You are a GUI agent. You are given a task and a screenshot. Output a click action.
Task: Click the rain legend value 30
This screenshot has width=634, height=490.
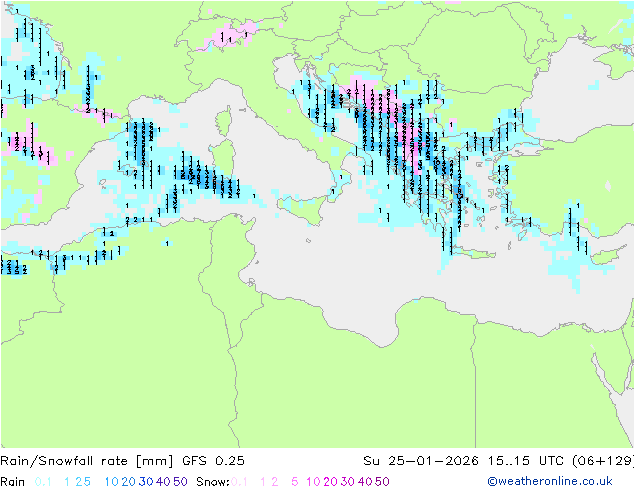coord(146,482)
